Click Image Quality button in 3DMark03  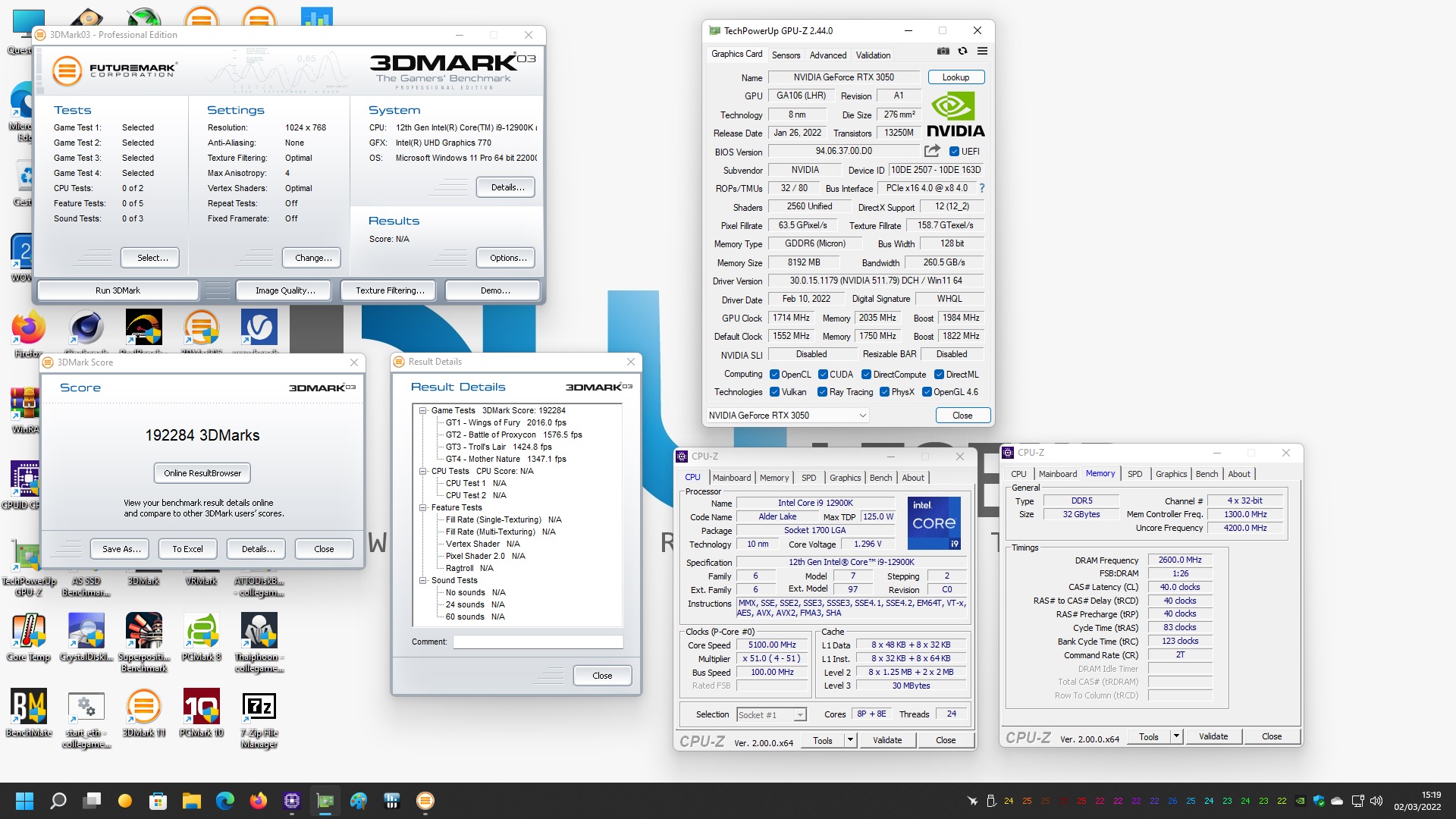click(283, 290)
